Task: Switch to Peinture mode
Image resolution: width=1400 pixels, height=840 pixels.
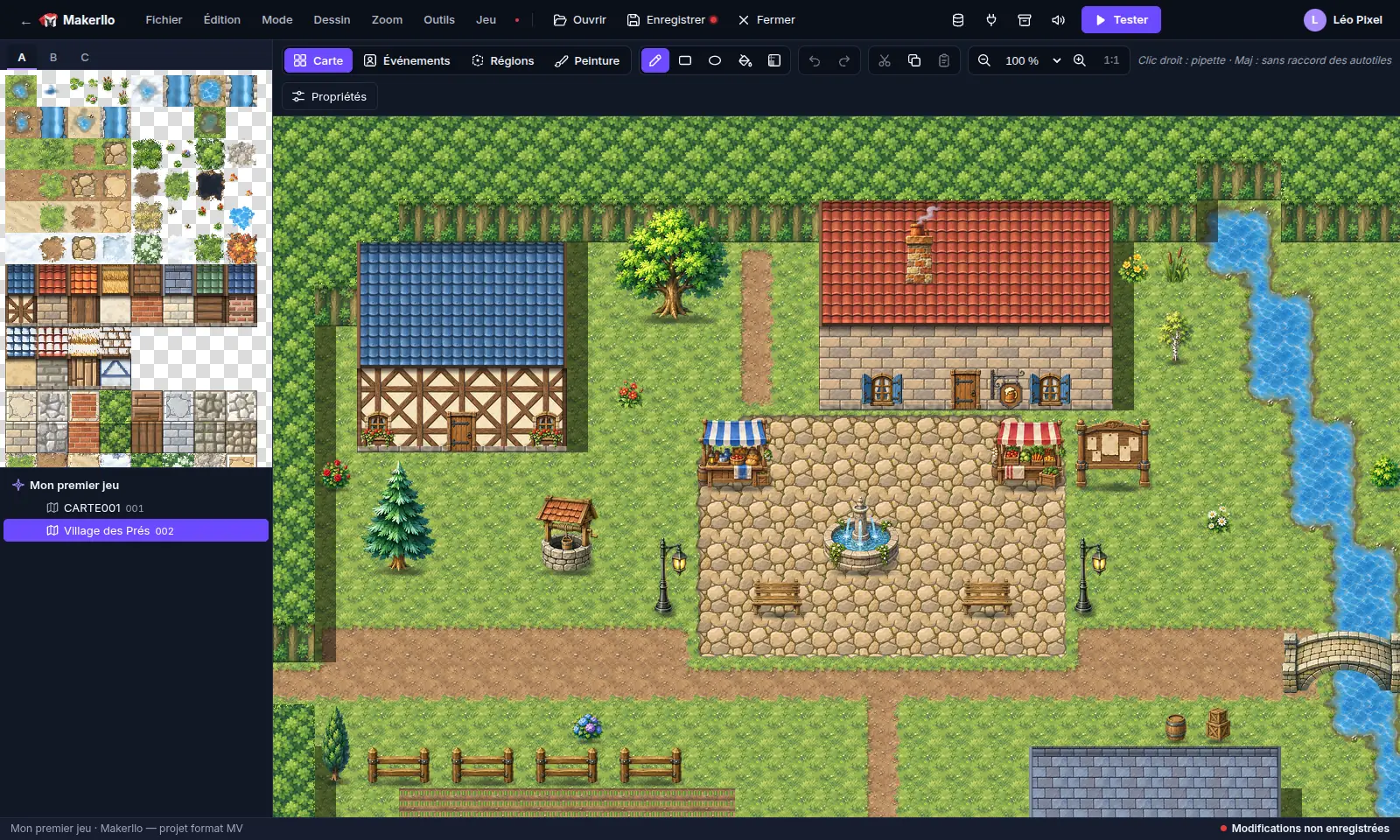Action: coord(587,60)
